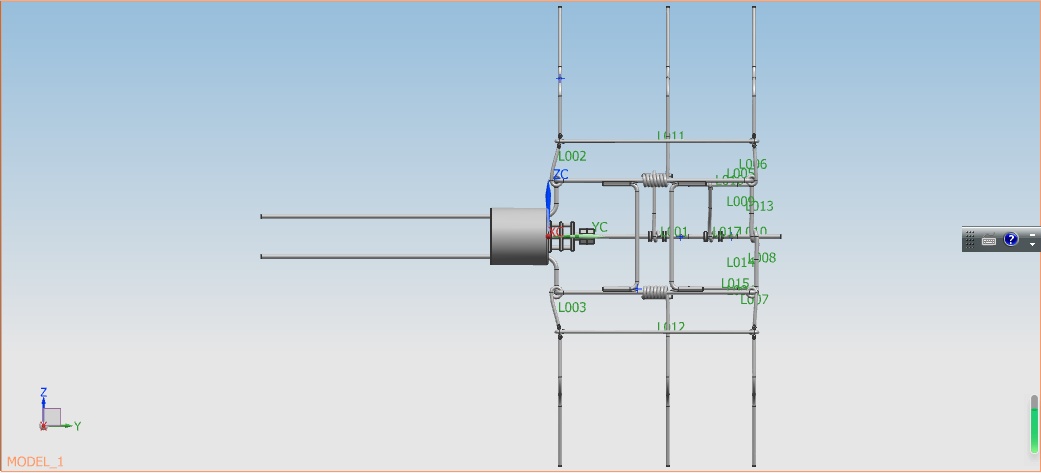1041x473 pixels.
Task: Select link label L002
Action: click(572, 157)
